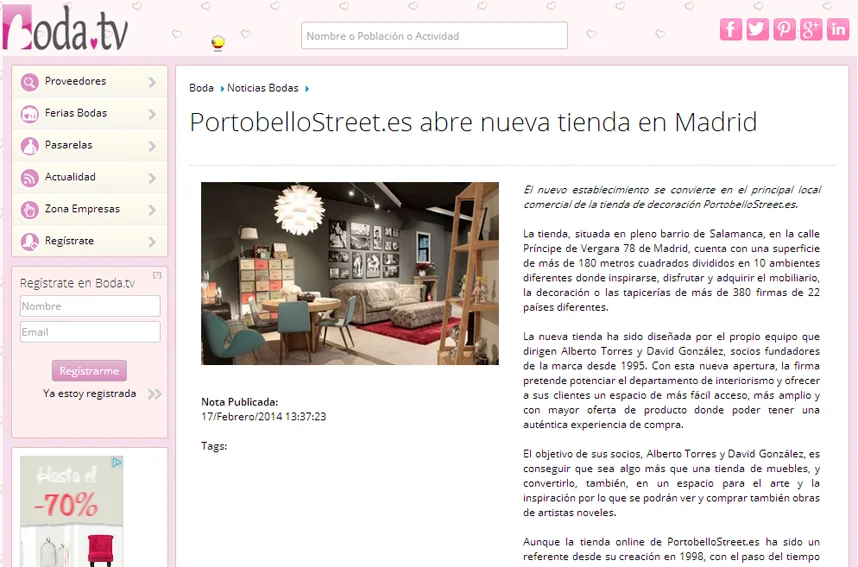Open Pasarelas menu item
Image resolution: width=858 pixels, height=567 pixels.
(x=89, y=145)
